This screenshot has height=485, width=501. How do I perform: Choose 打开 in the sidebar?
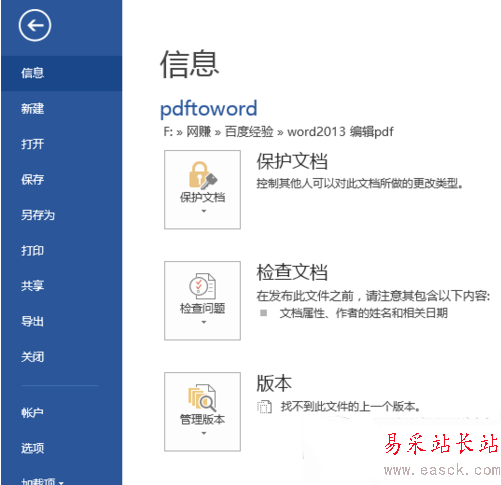click(62, 144)
